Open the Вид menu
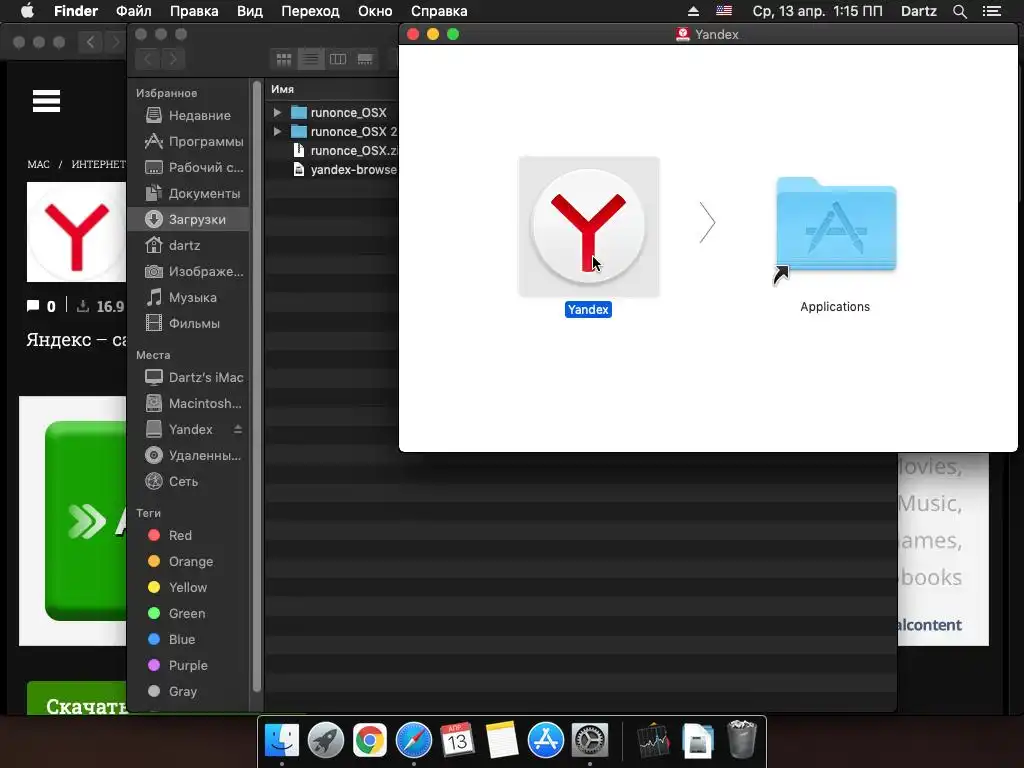The image size is (1024, 768). (x=249, y=11)
